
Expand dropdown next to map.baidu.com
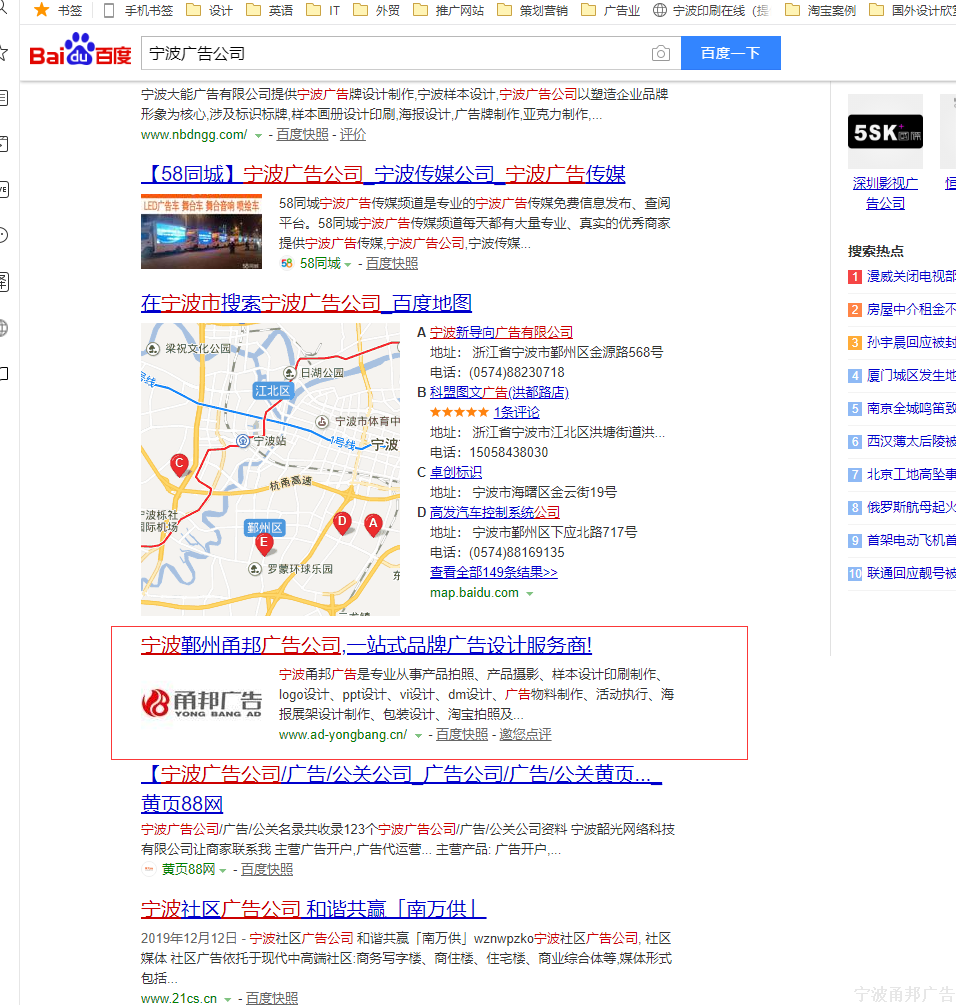pos(530,594)
